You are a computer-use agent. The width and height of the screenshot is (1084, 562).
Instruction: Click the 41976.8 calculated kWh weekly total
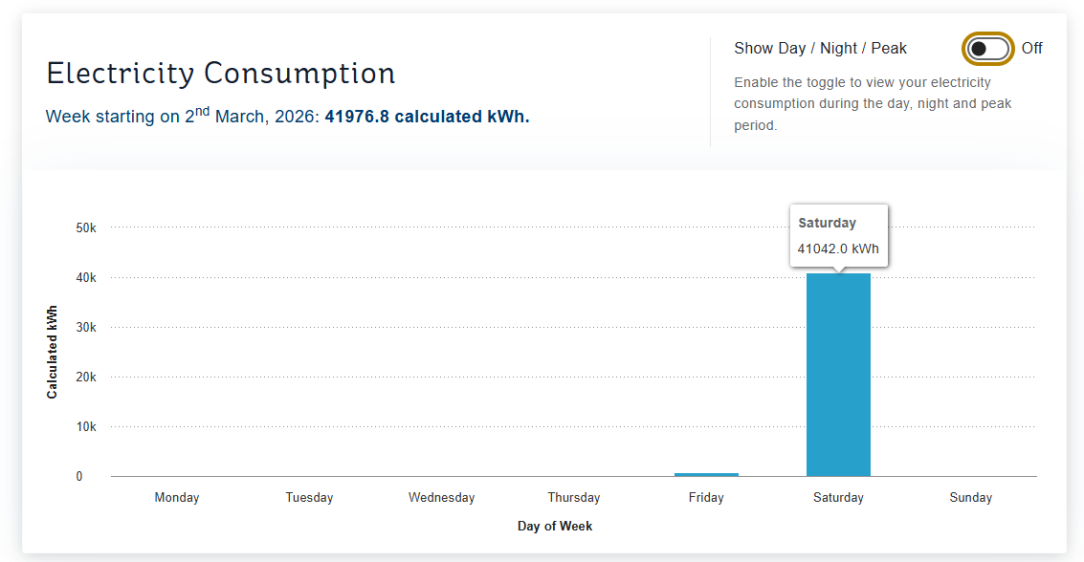pyautogui.click(x=427, y=116)
